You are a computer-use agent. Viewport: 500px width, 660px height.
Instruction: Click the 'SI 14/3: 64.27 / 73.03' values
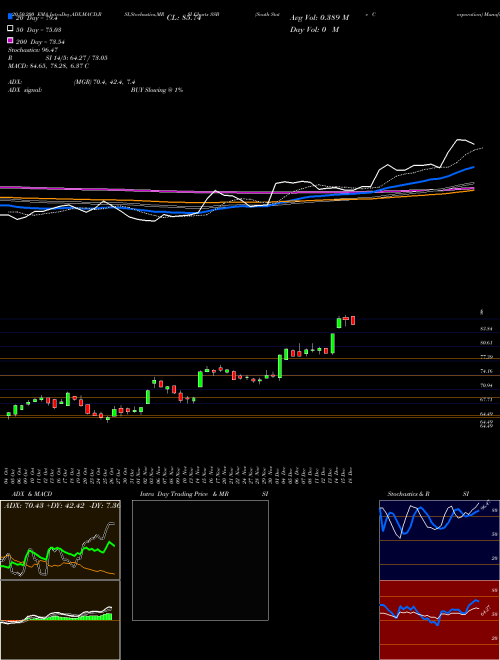(76, 58)
